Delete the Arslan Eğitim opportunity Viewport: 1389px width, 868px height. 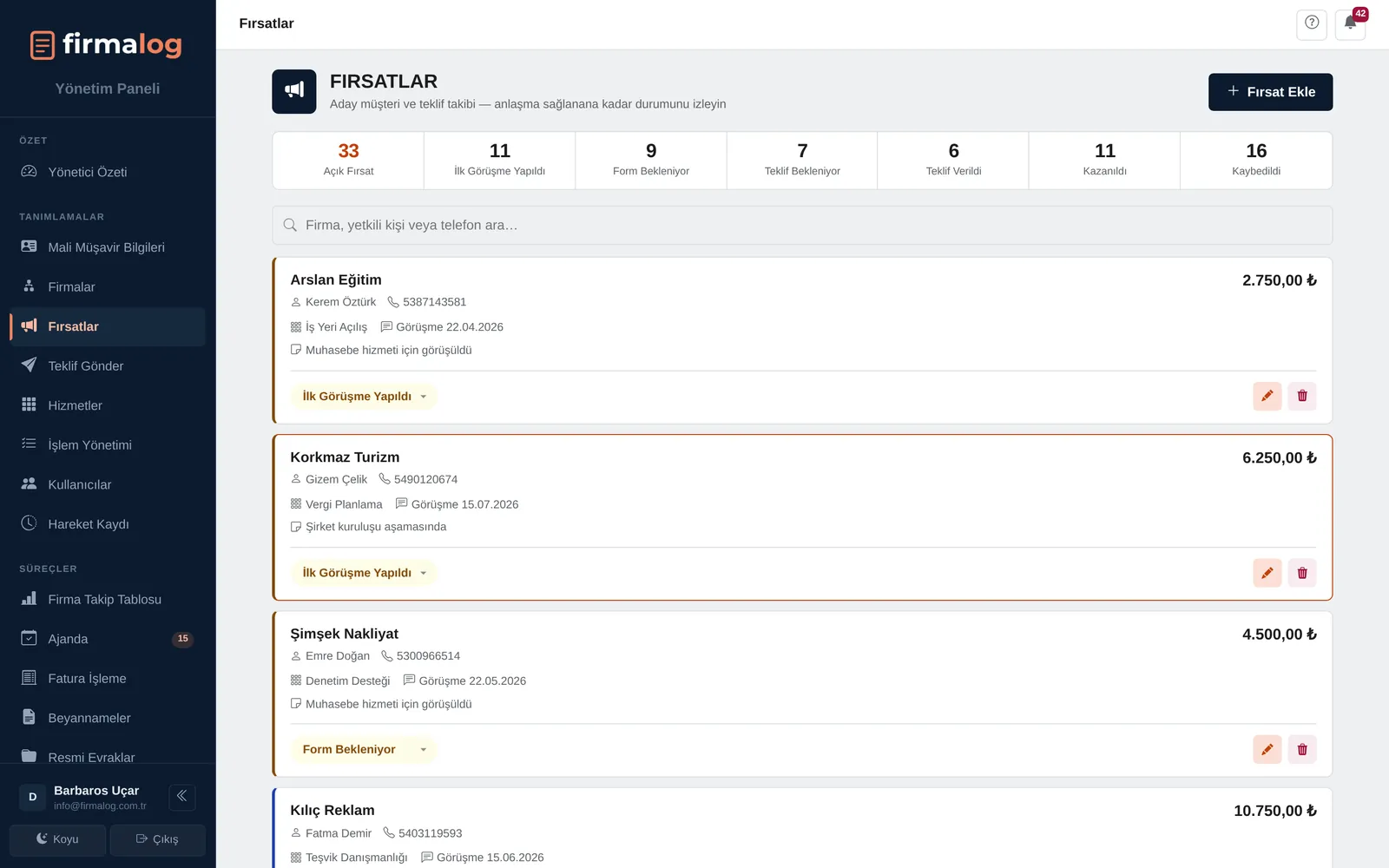coord(1302,396)
